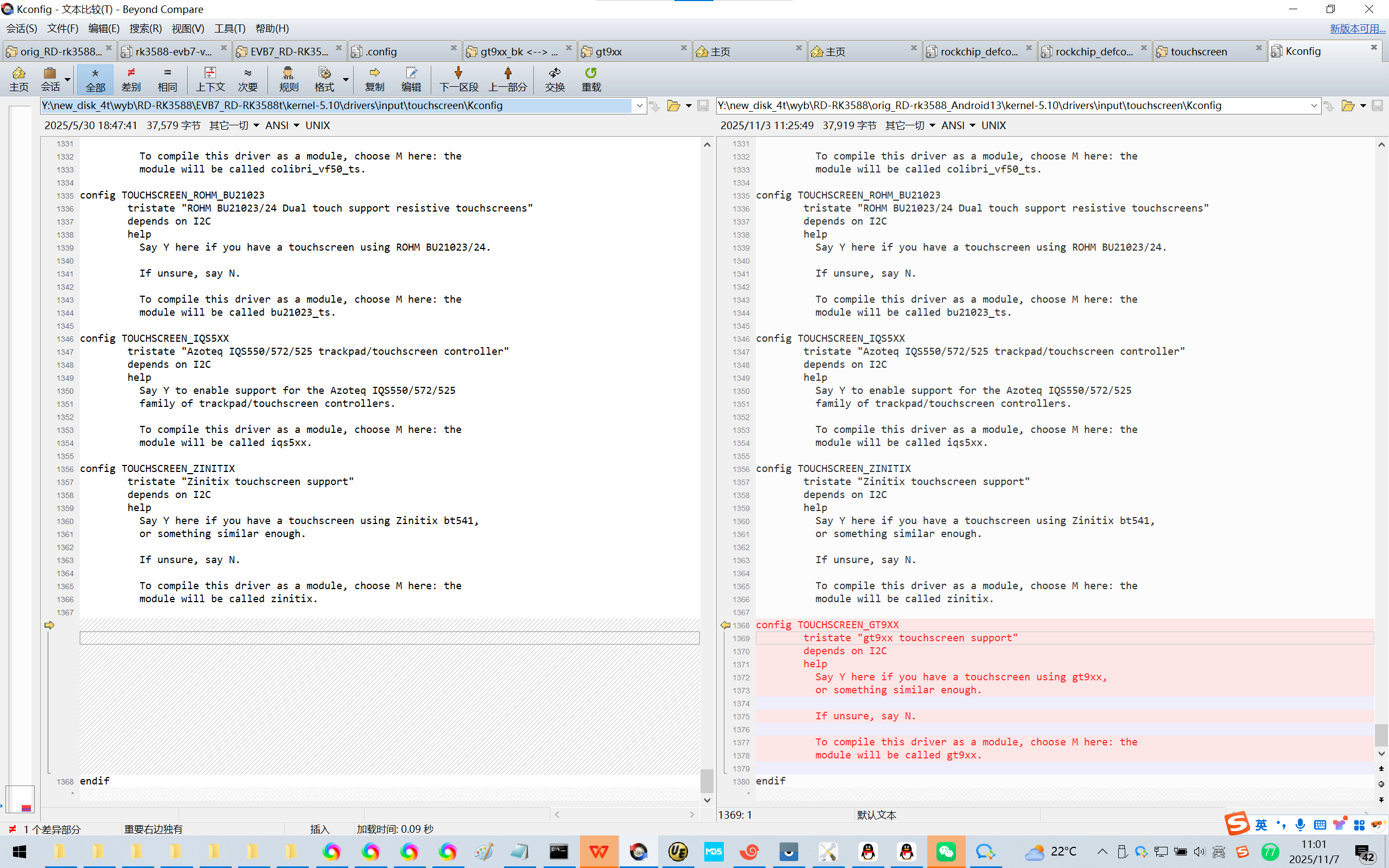1389x868 pixels.
Task: Toggle the Show Differences filter
Action: [x=131, y=78]
